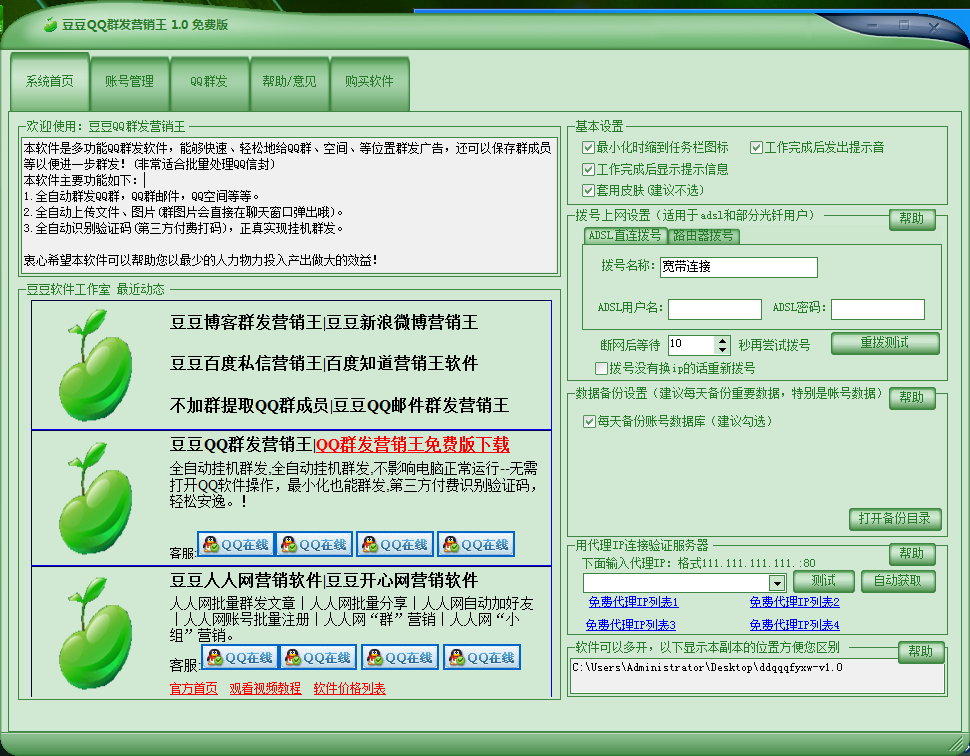This screenshot has width=970, height=756.
Task: Click the second QQ在线 icon under 豆豆QQ群发营销王
Action: pyautogui.click(x=315, y=544)
